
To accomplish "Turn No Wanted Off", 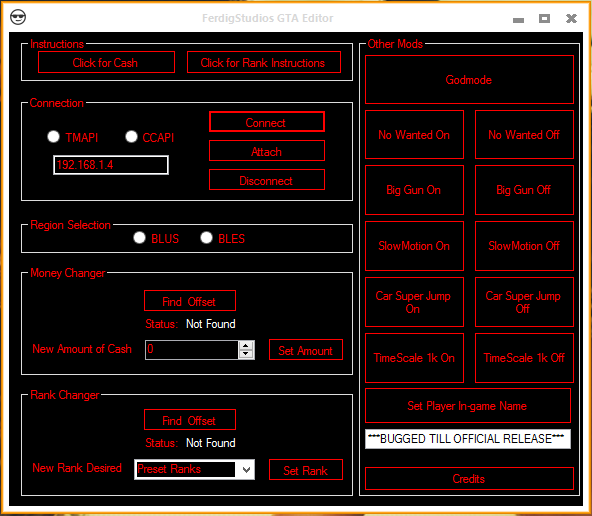I will (524, 135).
